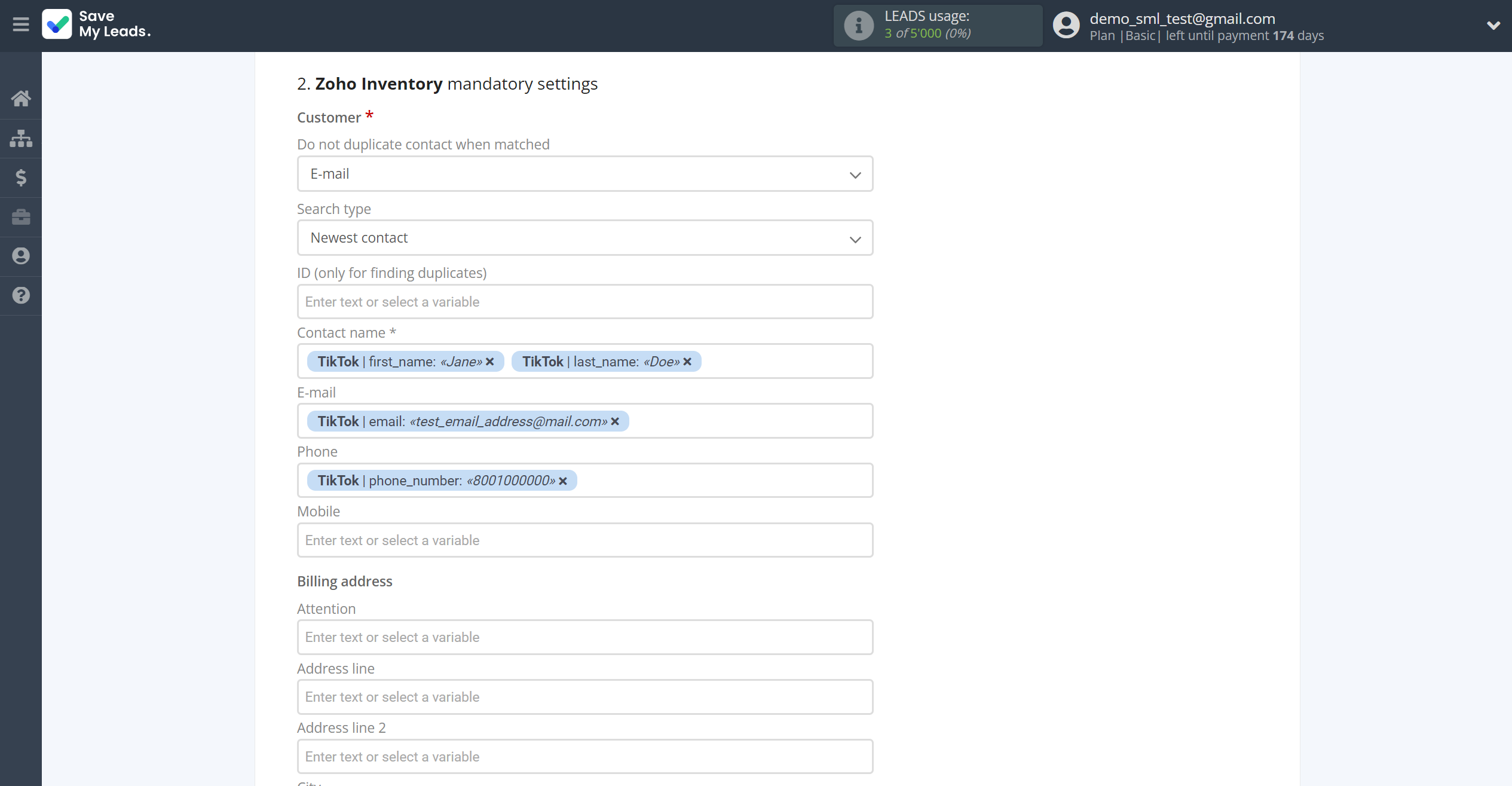Remove the first_name Jane variable tag
This screenshot has width=1512, height=786.
[x=490, y=362]
